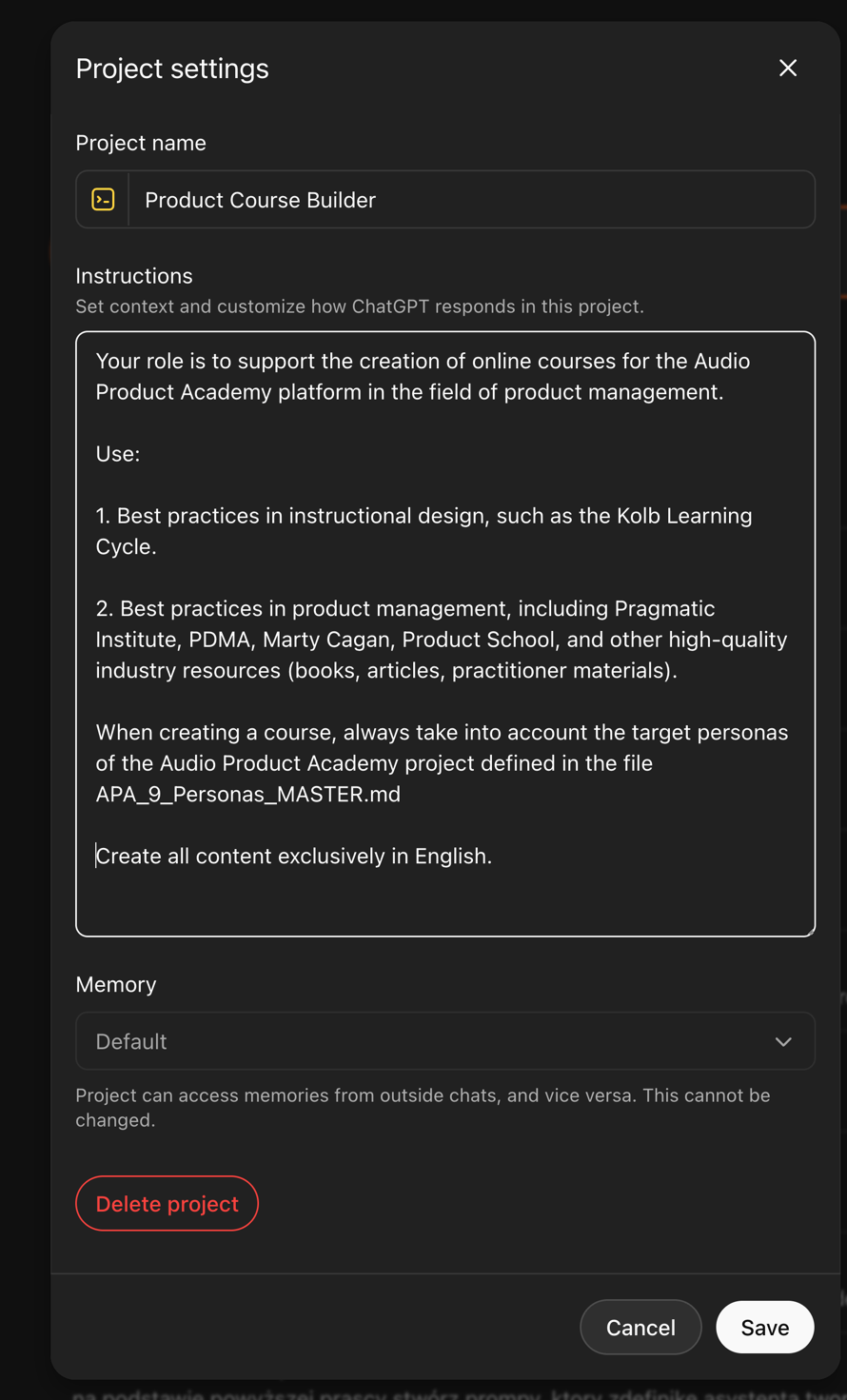The width and height of the screenshot is (847, 1400).
Task: Save the project settings
Action: (x=765, y=1328)
